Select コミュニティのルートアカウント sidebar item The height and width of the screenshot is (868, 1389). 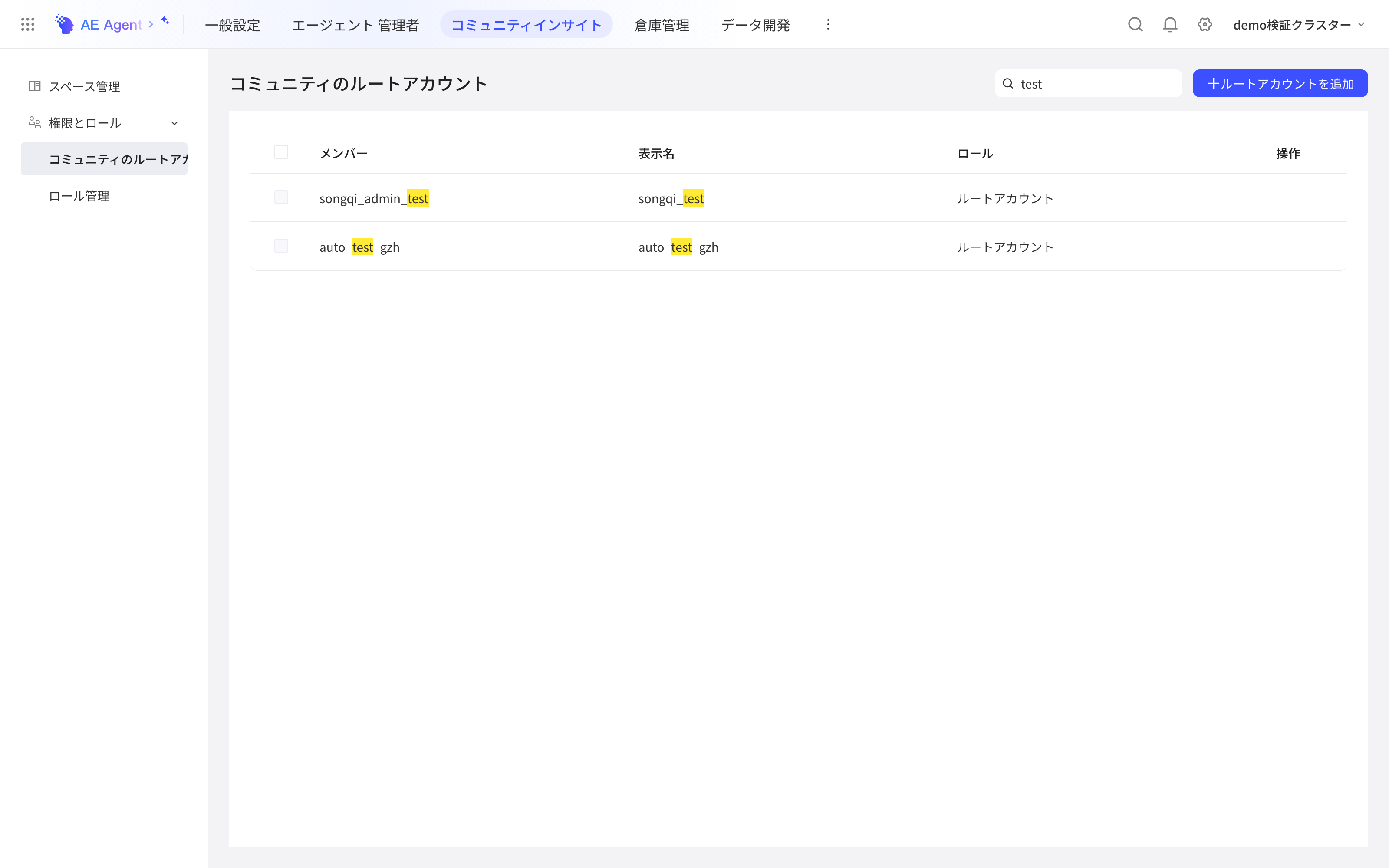pyautogui.click(x=104, y=159)
